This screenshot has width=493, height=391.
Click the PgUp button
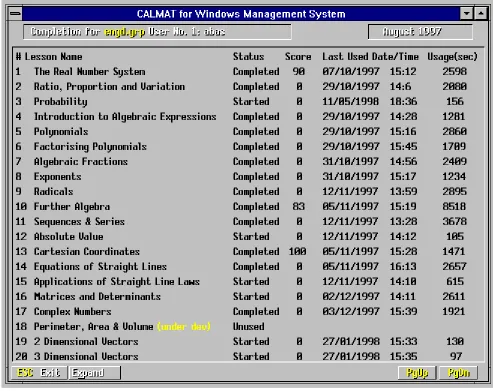[x=417, y=373]
